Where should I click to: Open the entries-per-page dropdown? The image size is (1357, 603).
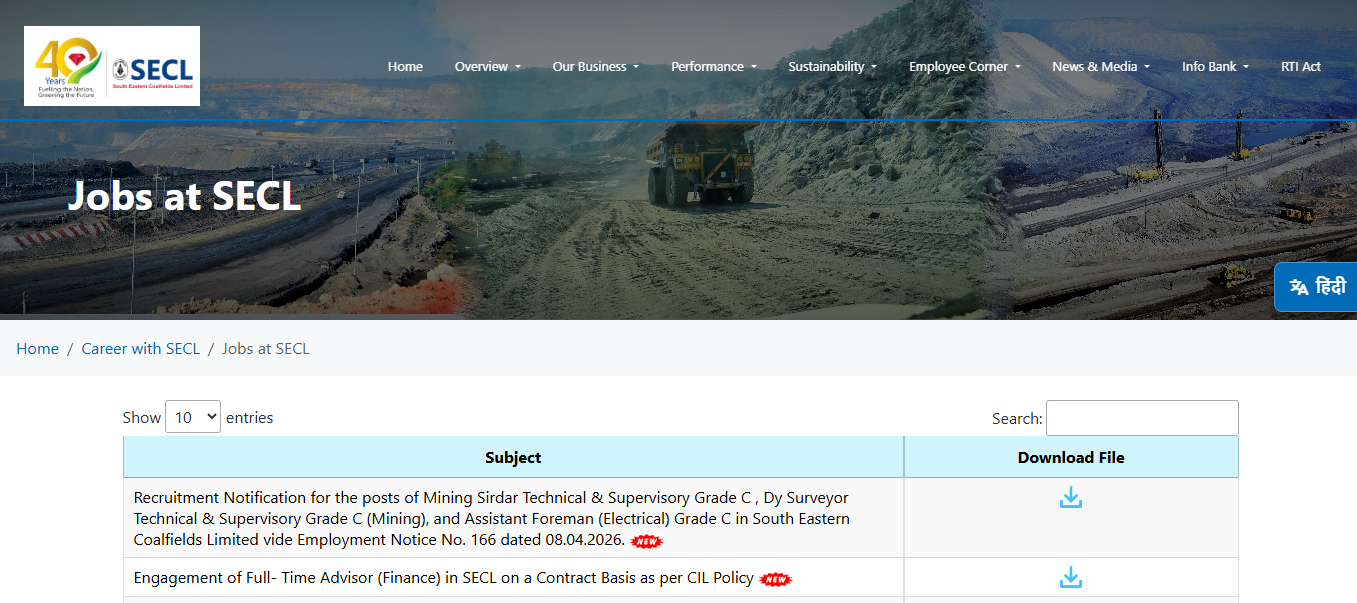point(193,417)
